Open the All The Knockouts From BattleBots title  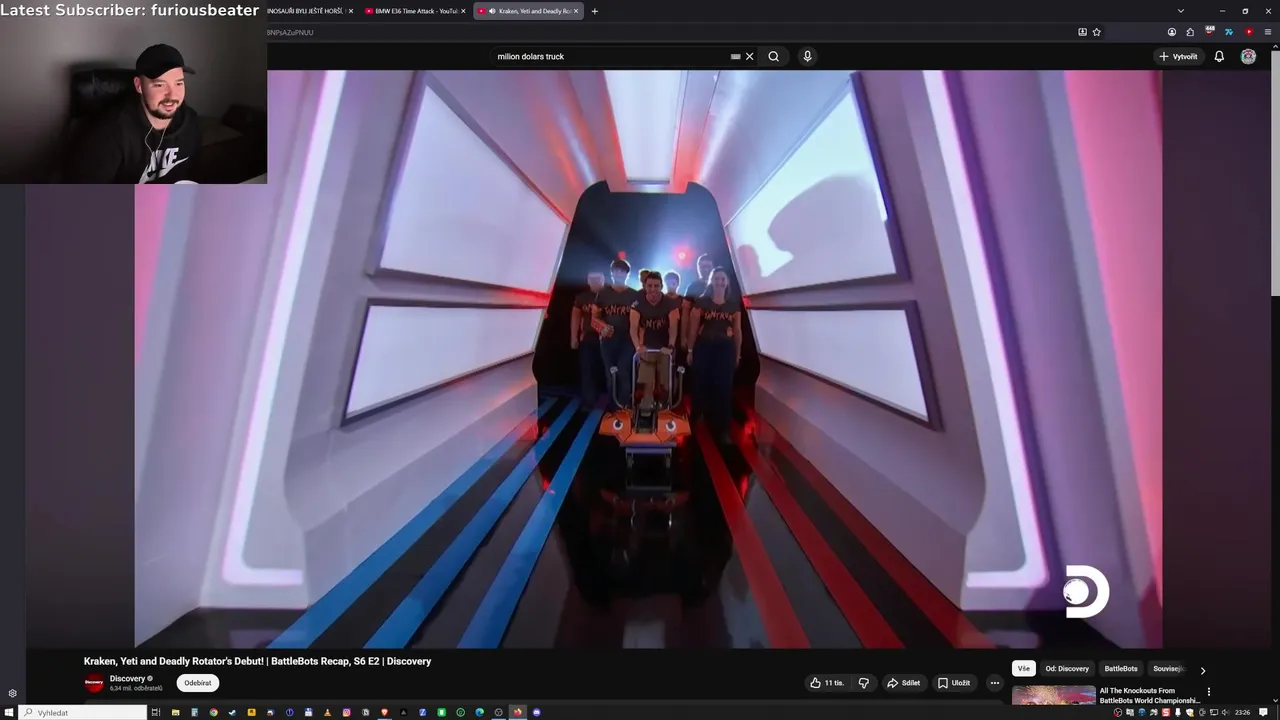[1149, 695]
